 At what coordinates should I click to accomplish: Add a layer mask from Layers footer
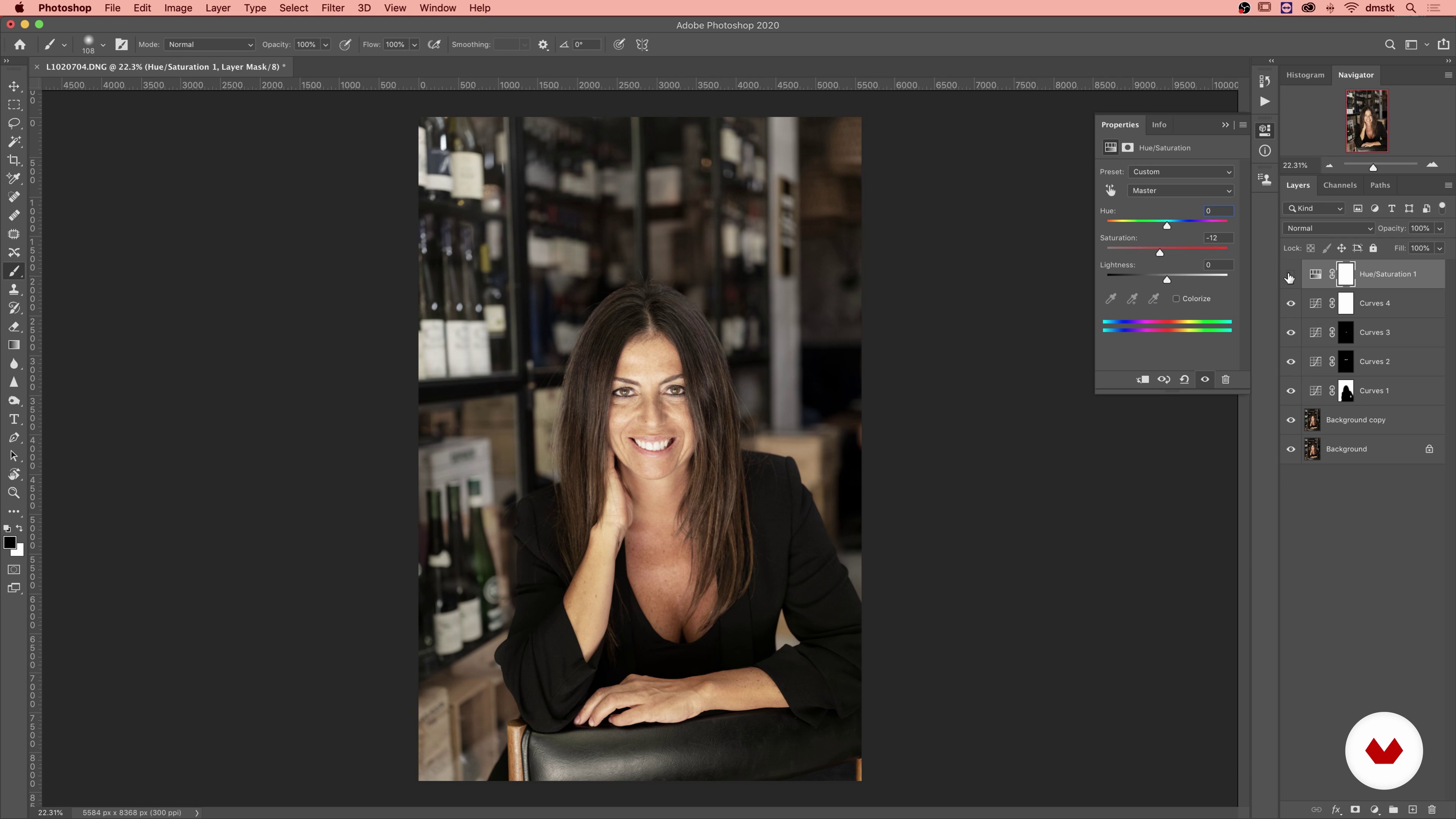pos(1355,810)
